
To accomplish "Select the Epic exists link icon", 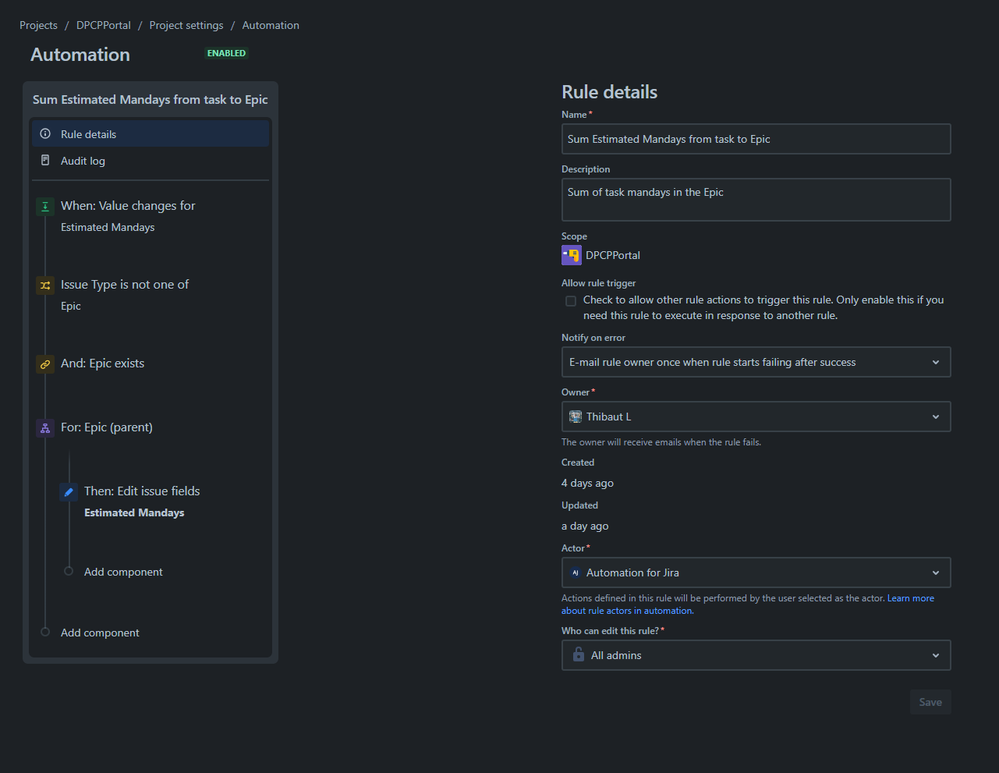I will pyautogui.click(x=45, y=365).
